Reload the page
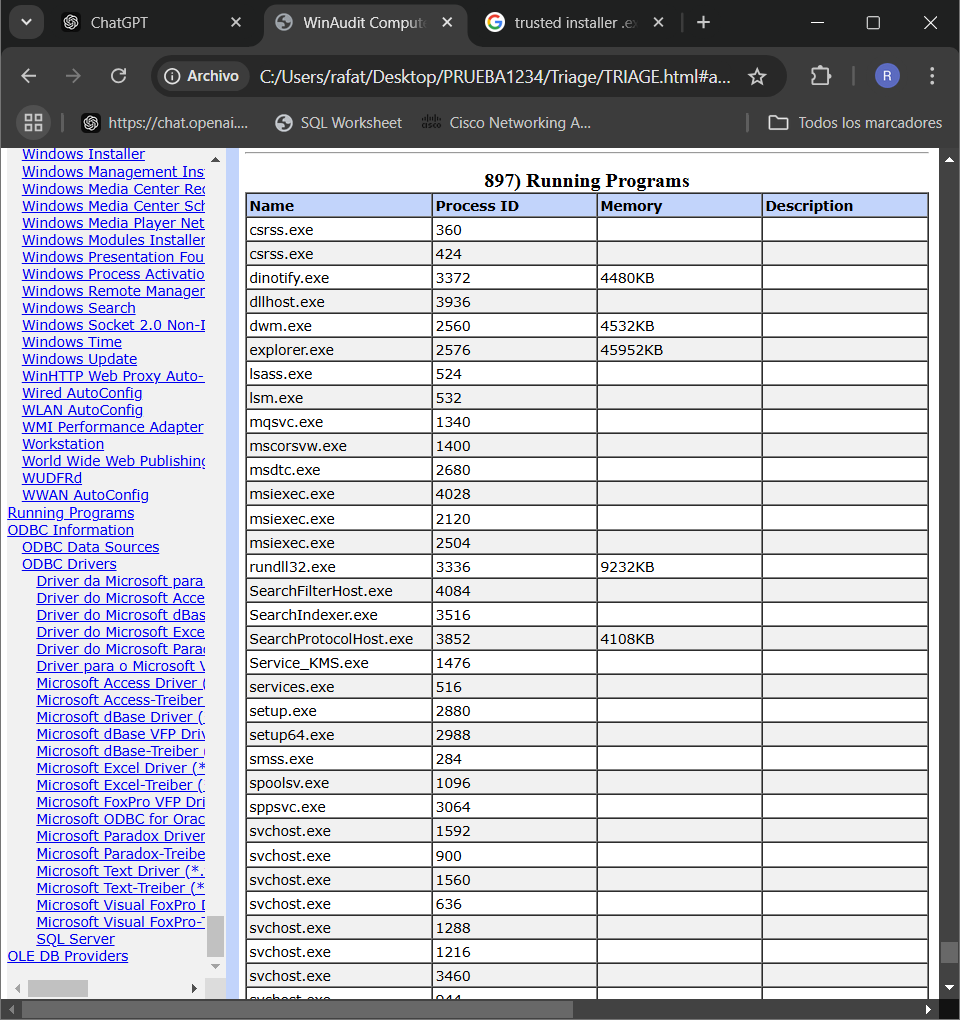 click(118, 76)
